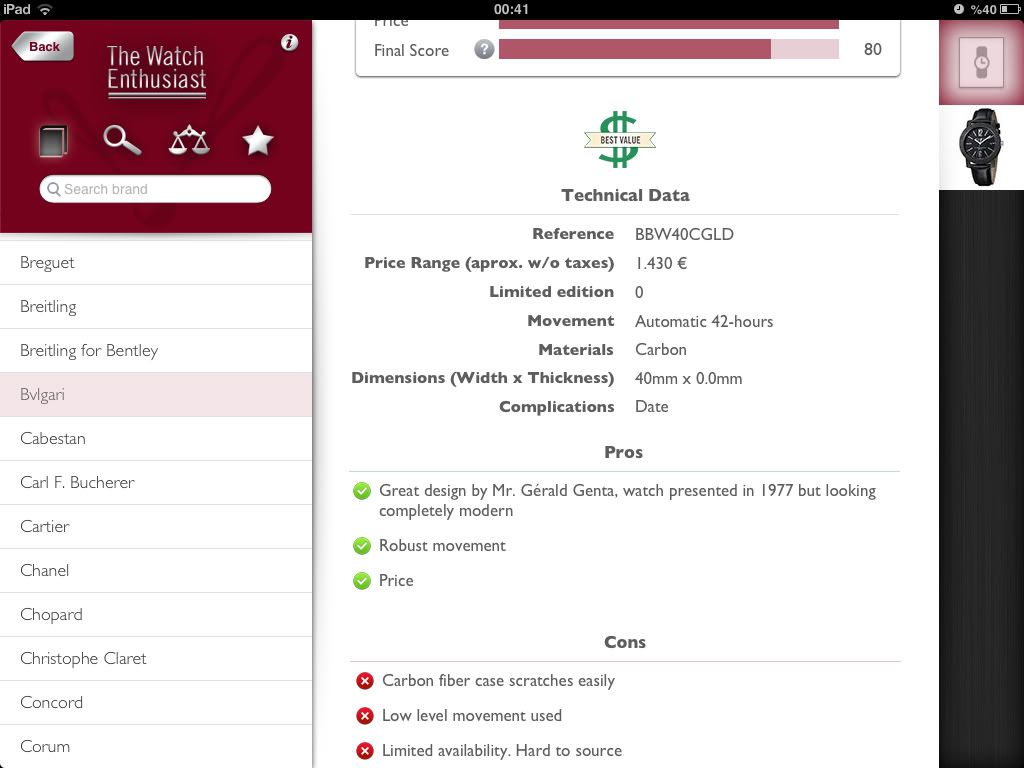Tap the dimensions value 40mm x 0.0mm

click(688, 378)
